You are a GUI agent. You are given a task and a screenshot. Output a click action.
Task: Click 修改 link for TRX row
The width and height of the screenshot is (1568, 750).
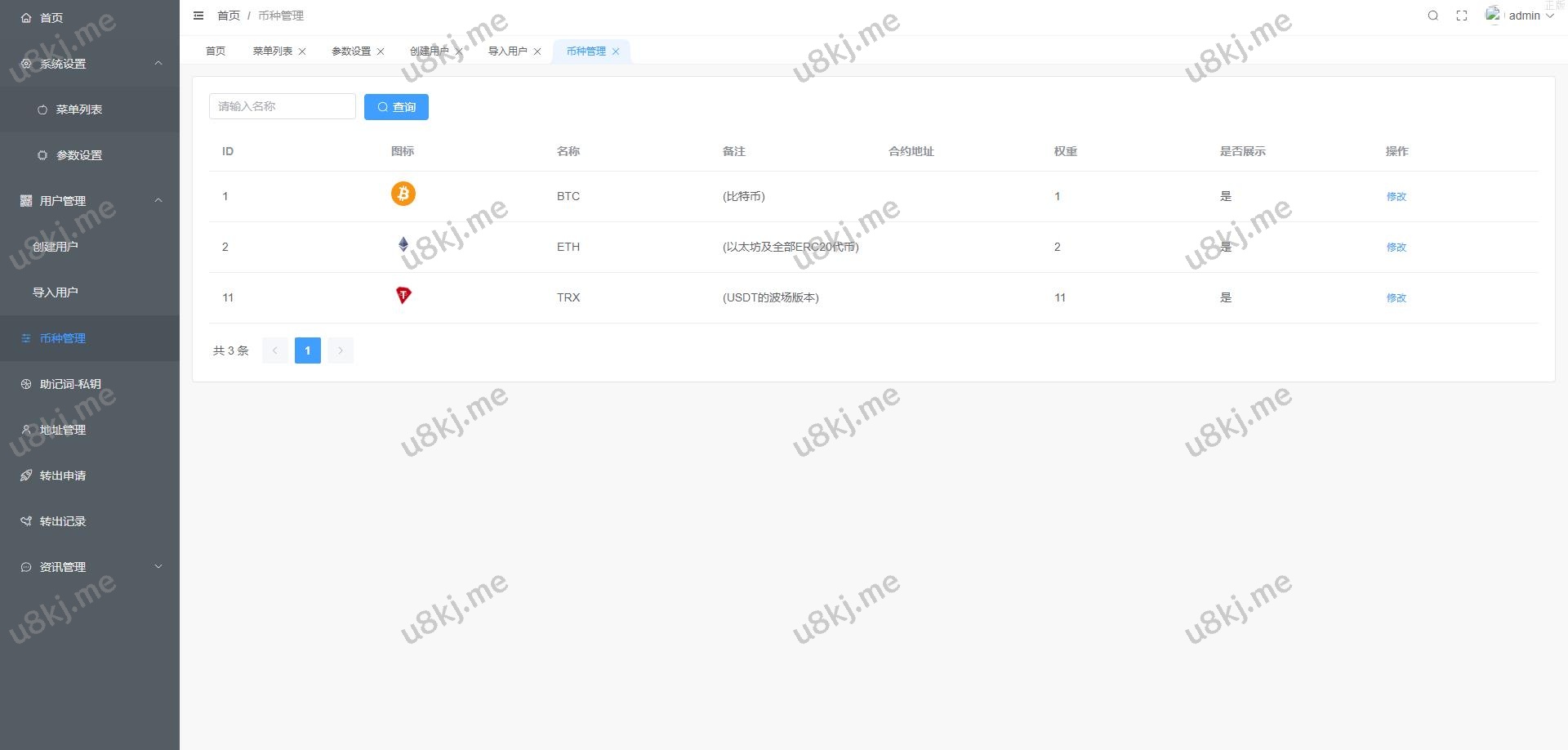1396,298
